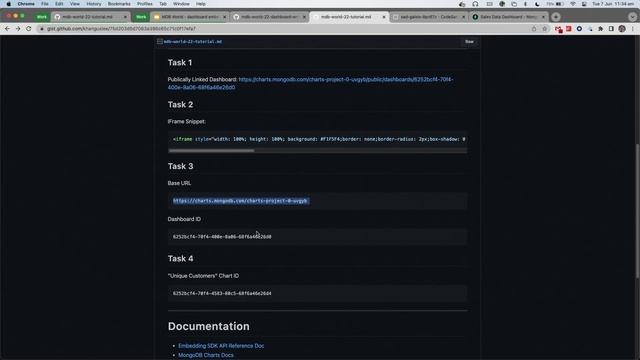Open the Chrome application menu
The image size is (640, 360).
click(x=26, y=4)
